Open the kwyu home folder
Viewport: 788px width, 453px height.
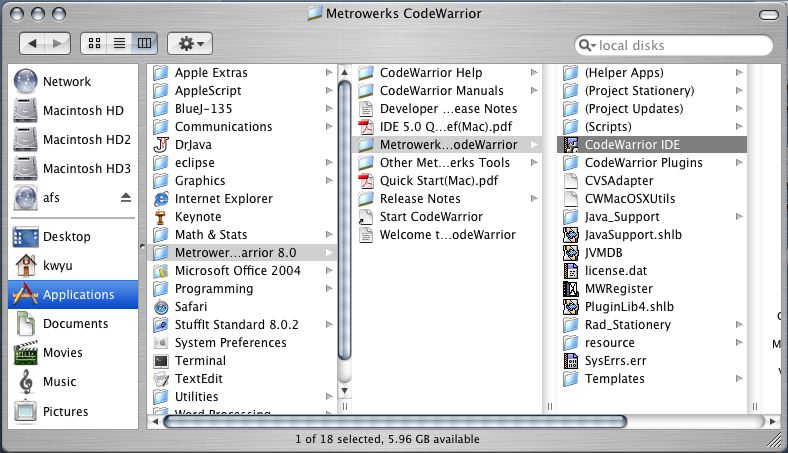73,265
